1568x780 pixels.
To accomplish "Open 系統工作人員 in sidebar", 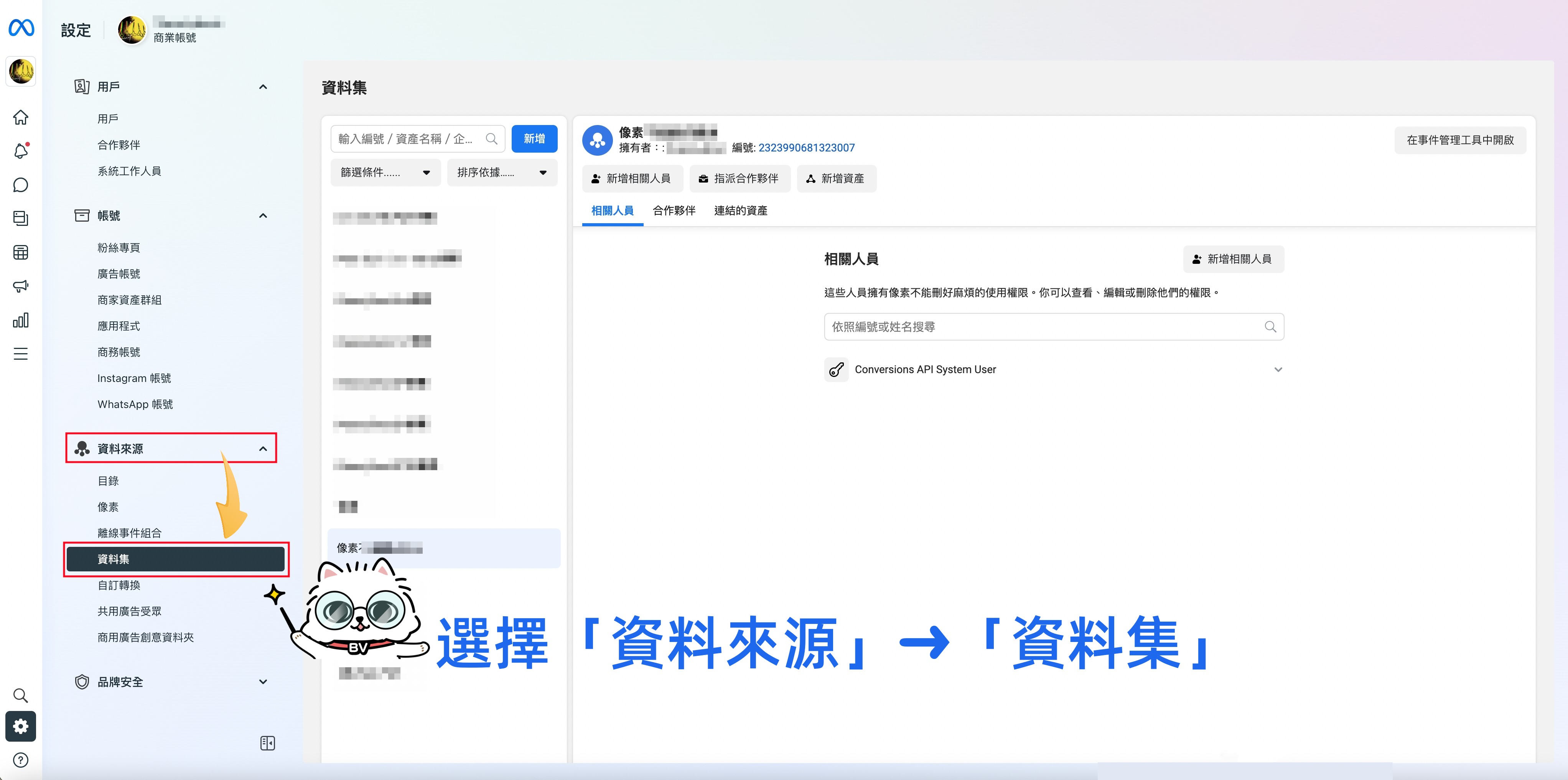I will (130, 171).
